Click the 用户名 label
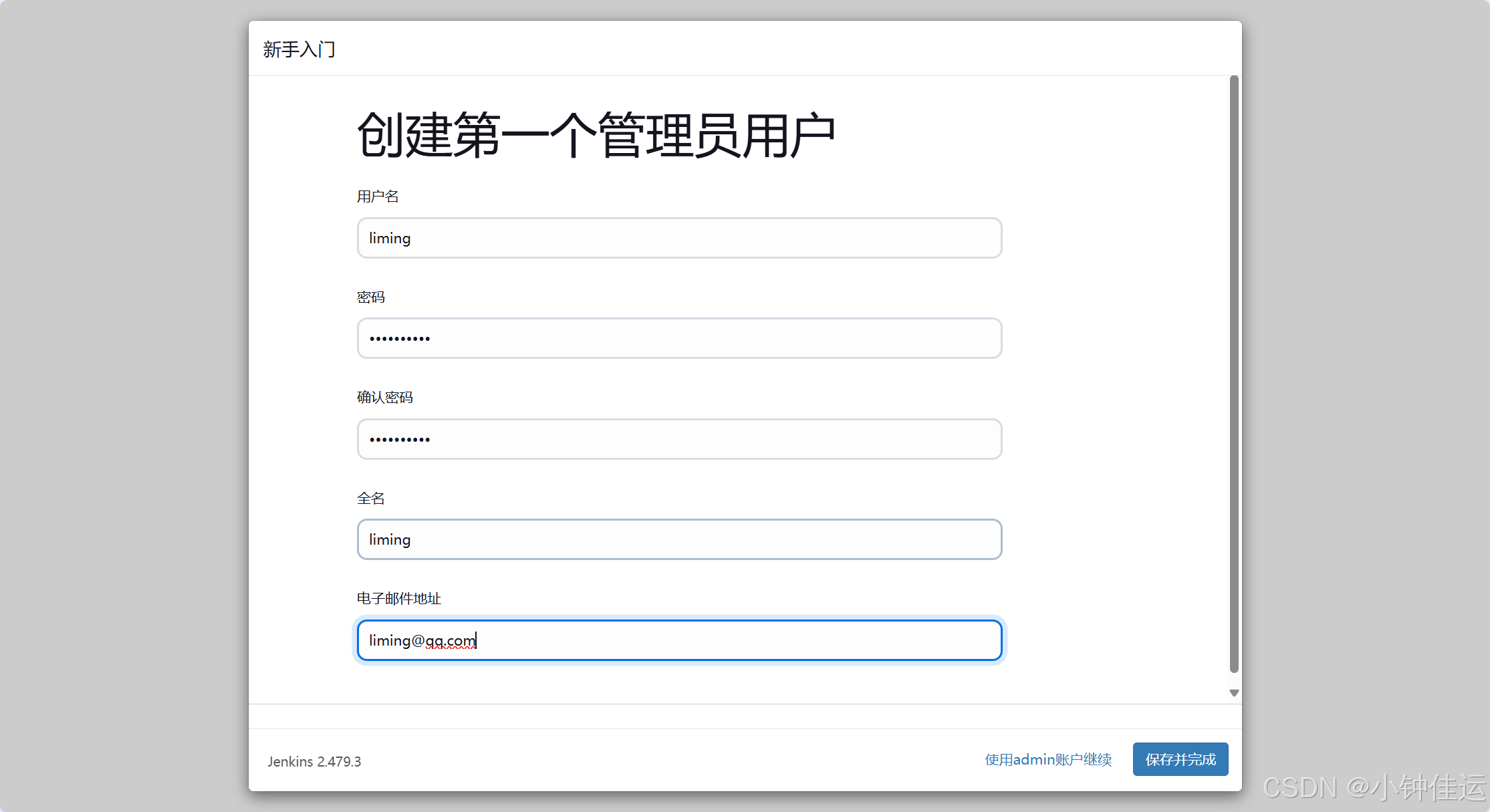Screen dimensions: 1490x812 point(378,196)
